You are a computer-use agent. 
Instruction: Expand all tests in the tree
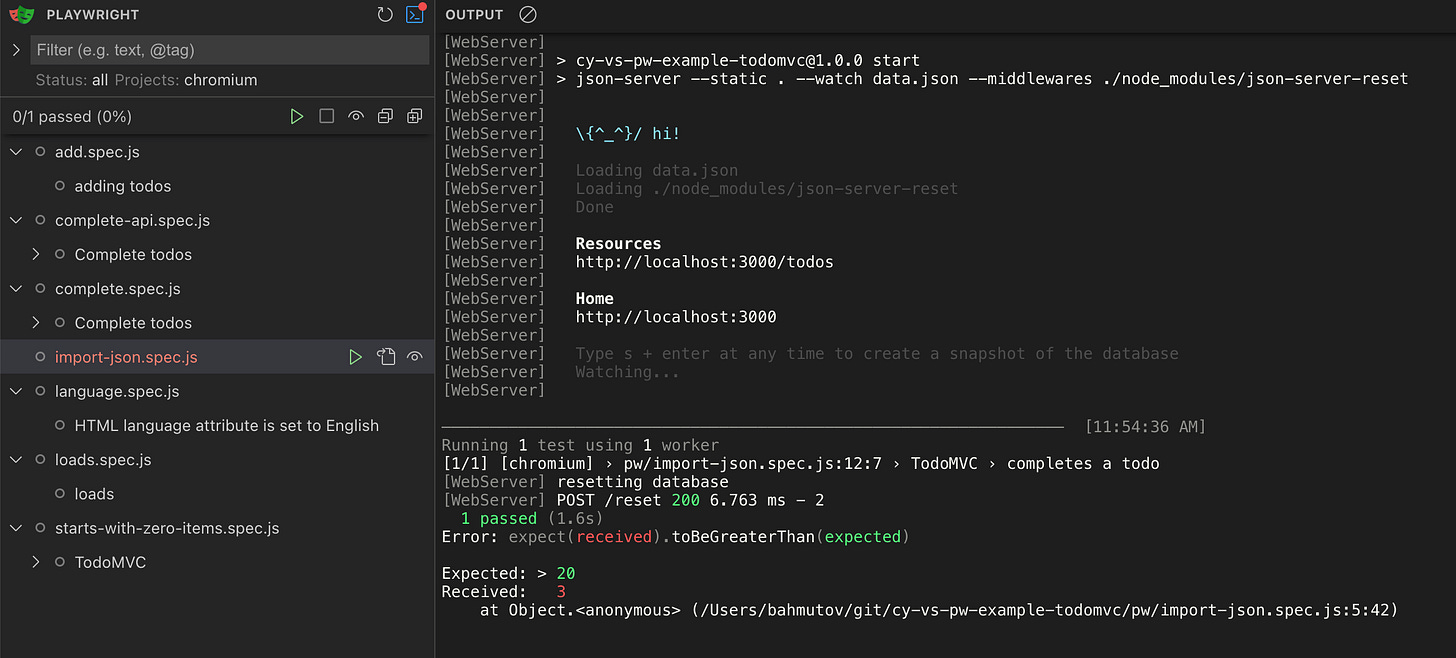[x=414, y=117]
